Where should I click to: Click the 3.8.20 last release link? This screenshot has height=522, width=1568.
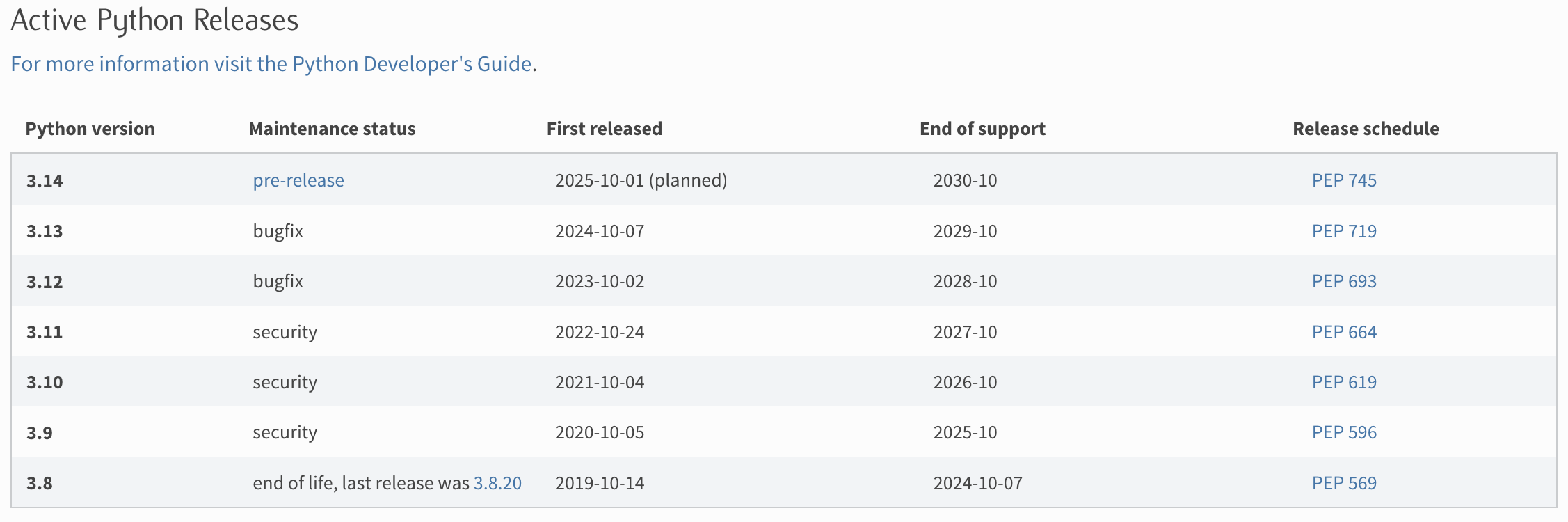tap(498, 482)
